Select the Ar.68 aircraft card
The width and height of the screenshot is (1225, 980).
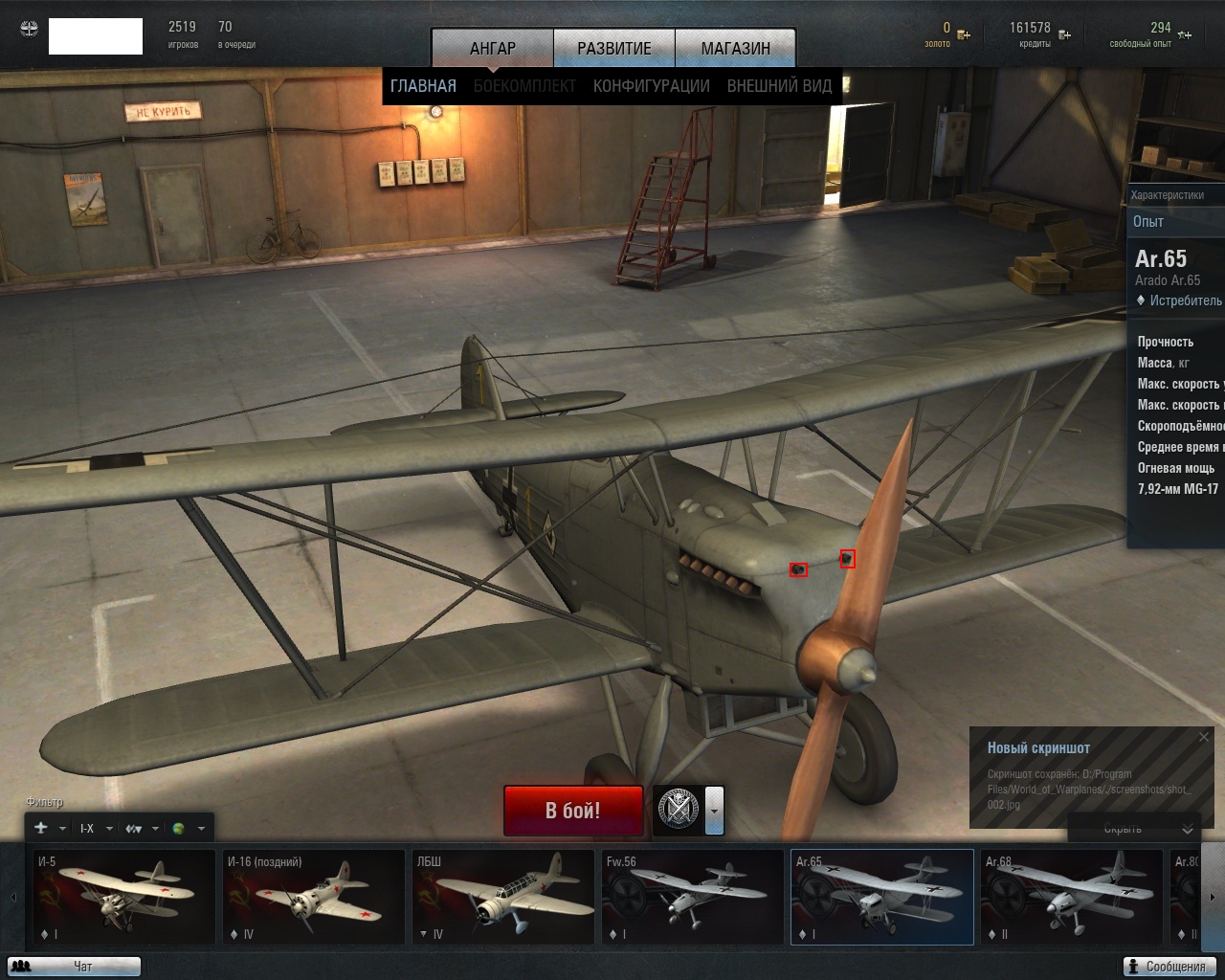1072,898
